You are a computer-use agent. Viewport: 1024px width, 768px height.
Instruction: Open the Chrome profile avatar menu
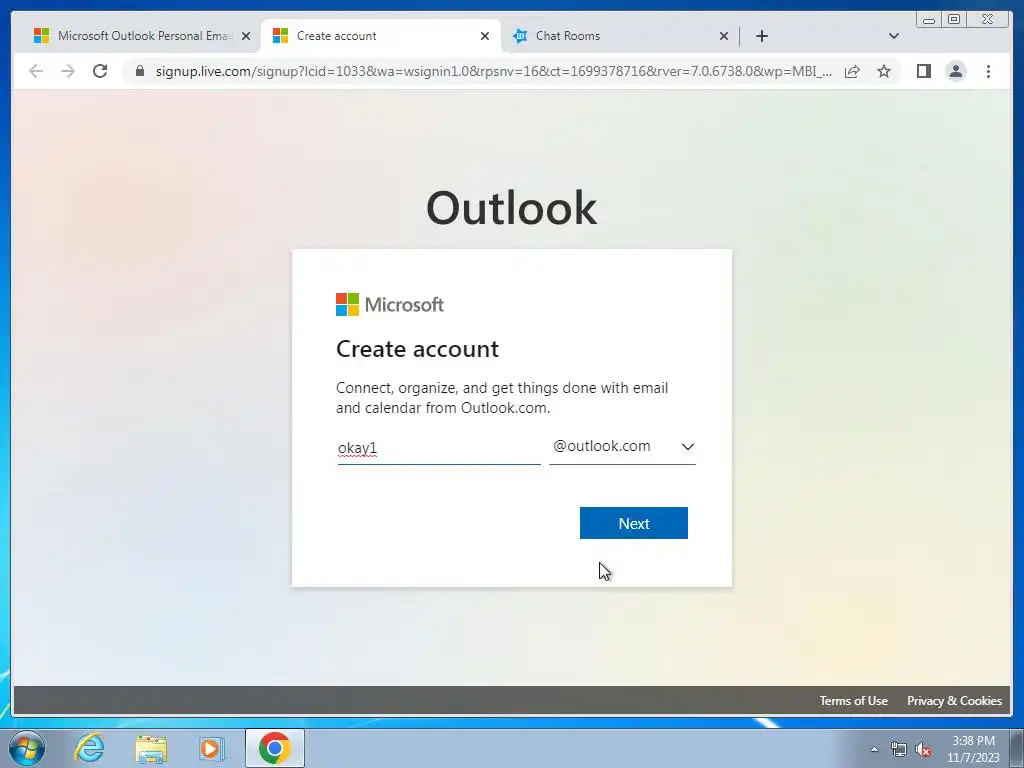[x=955, y=71]
